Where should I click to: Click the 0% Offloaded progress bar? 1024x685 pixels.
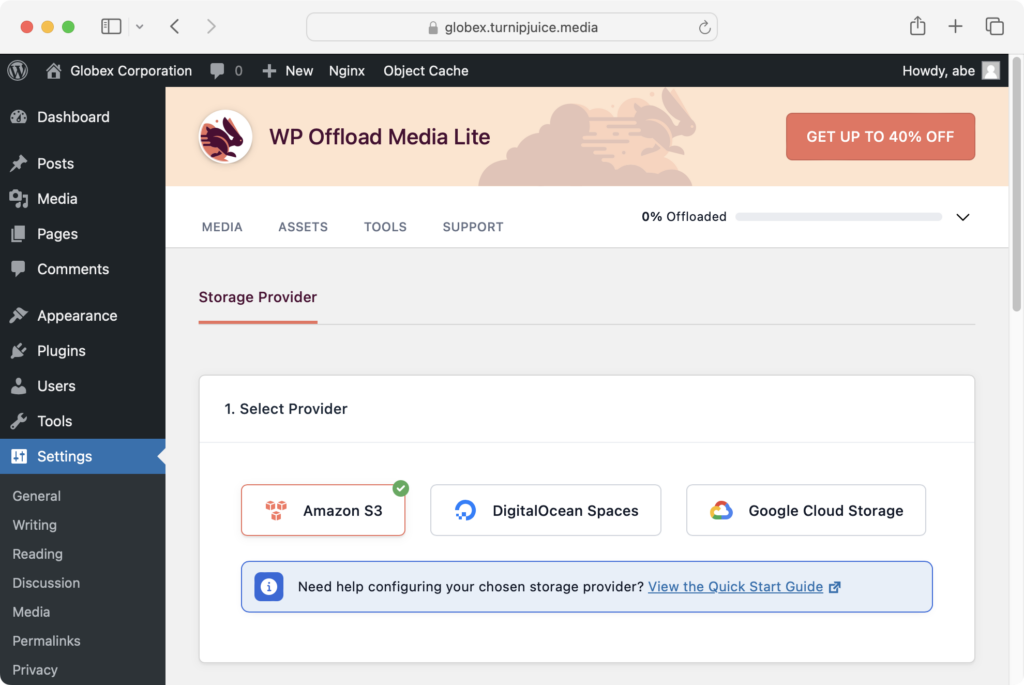[838, 216]
